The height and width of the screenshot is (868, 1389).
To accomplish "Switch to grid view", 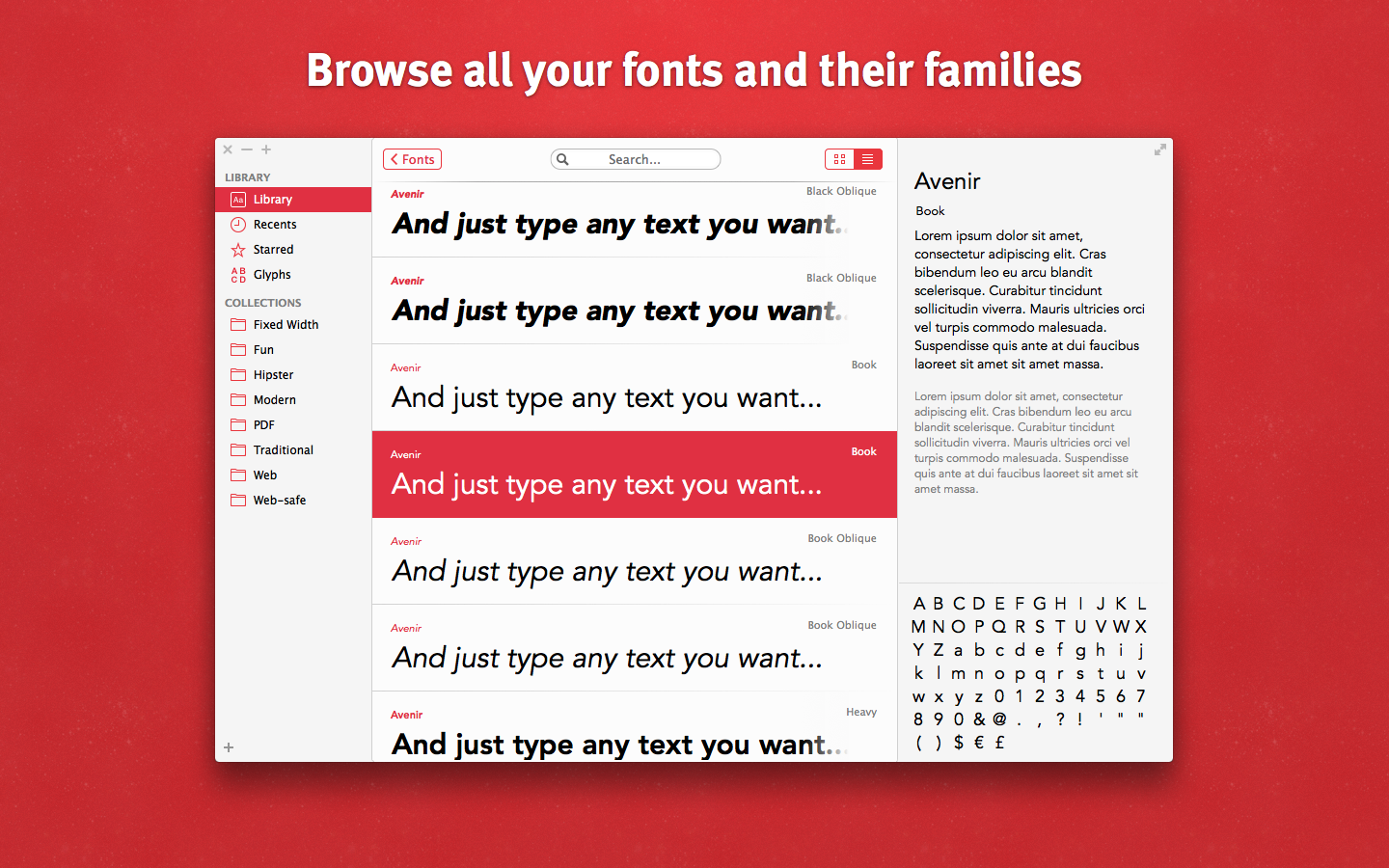I will [x=840, y=160].
